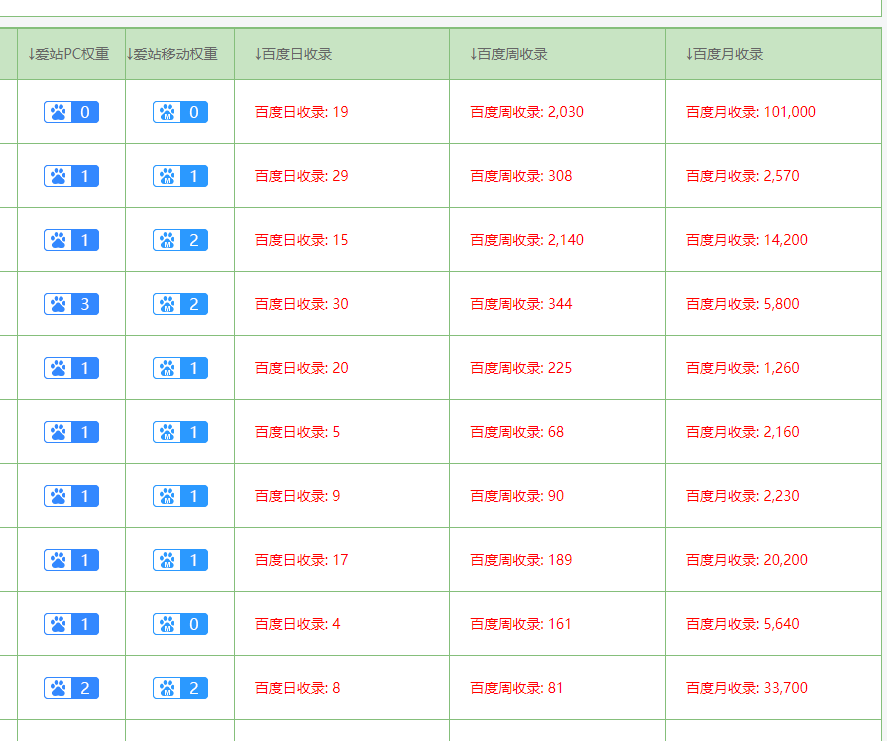Open link 百度月收录: 101,000

pyautogui.click(x=751, y=112)
